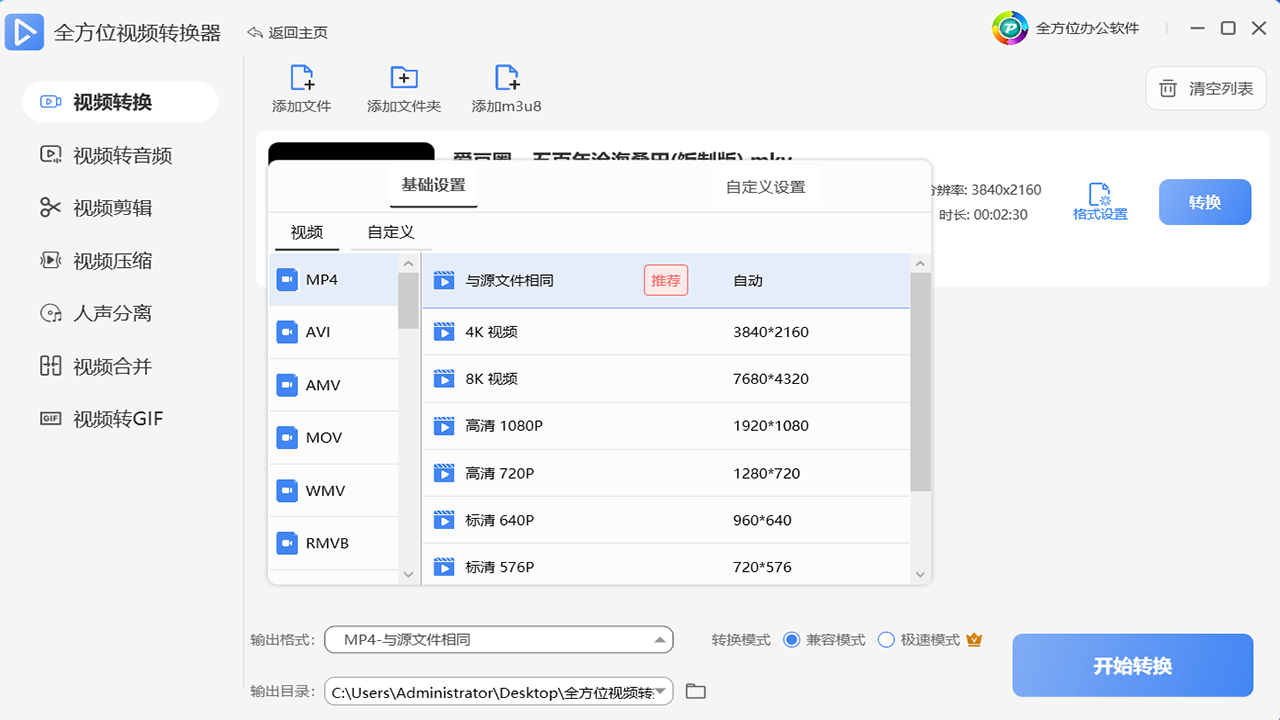
Task: Expand the 输出目录 path dropdown
Action: point(662,691)
